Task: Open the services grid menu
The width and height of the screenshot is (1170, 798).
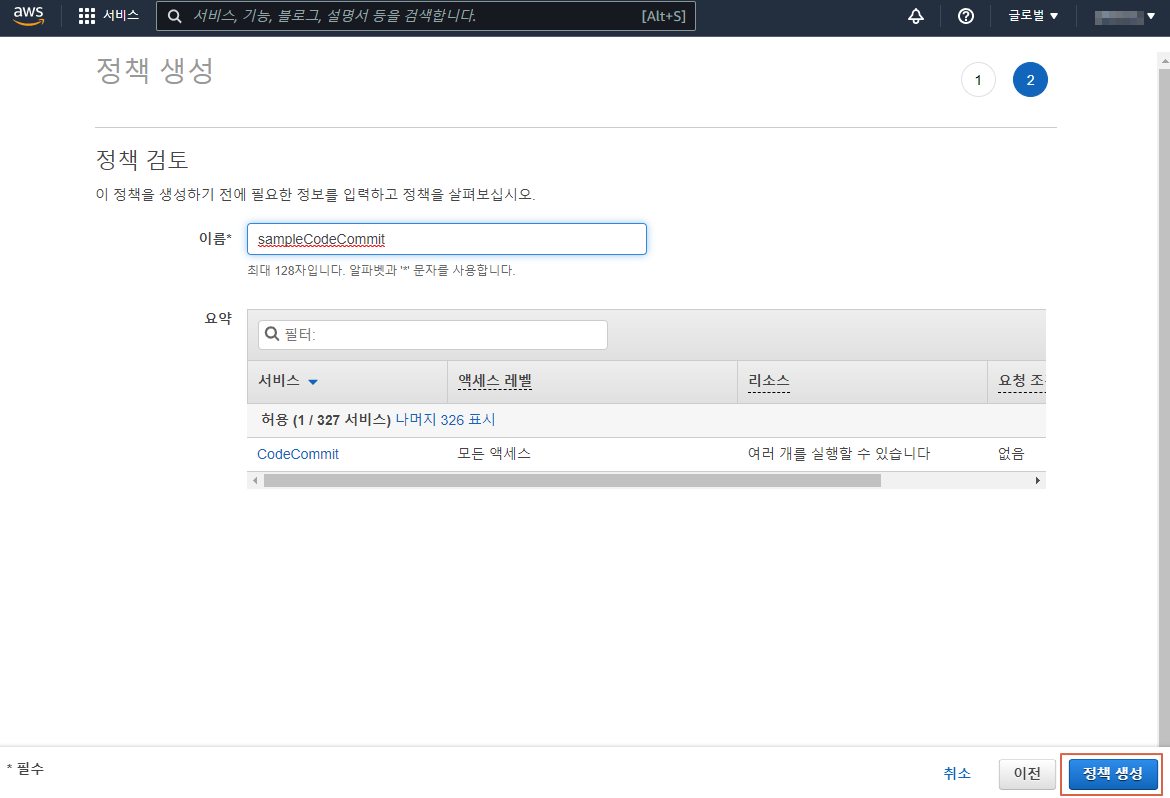Action: [87, 16]
